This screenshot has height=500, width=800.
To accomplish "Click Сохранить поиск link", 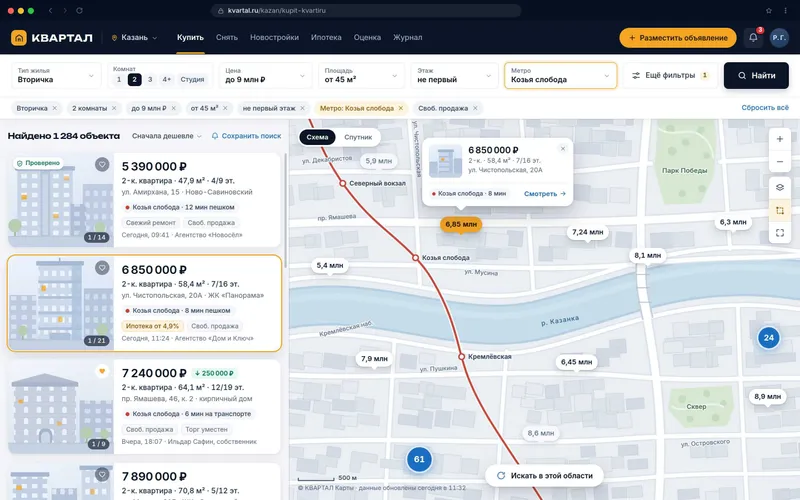I will click(246, 136).
